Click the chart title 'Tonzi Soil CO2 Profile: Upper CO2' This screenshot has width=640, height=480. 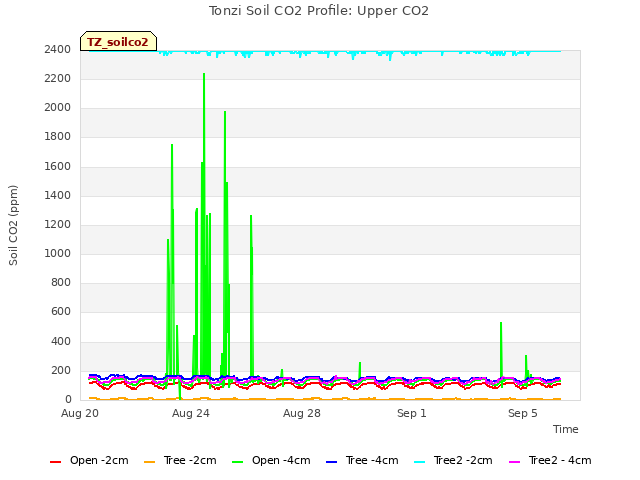[319, 11]
